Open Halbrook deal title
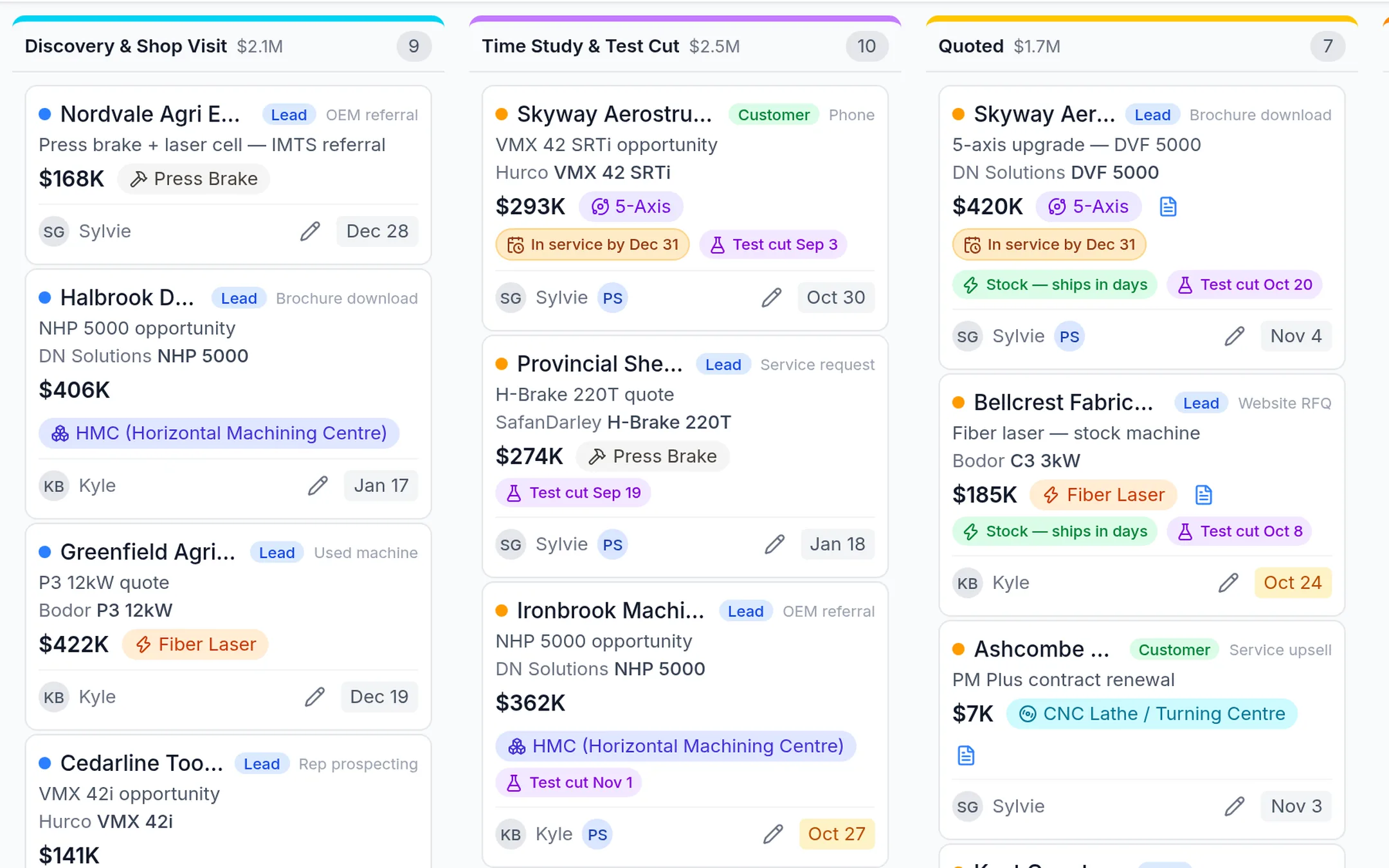1389x868 pixels. (x=127, y=298)
